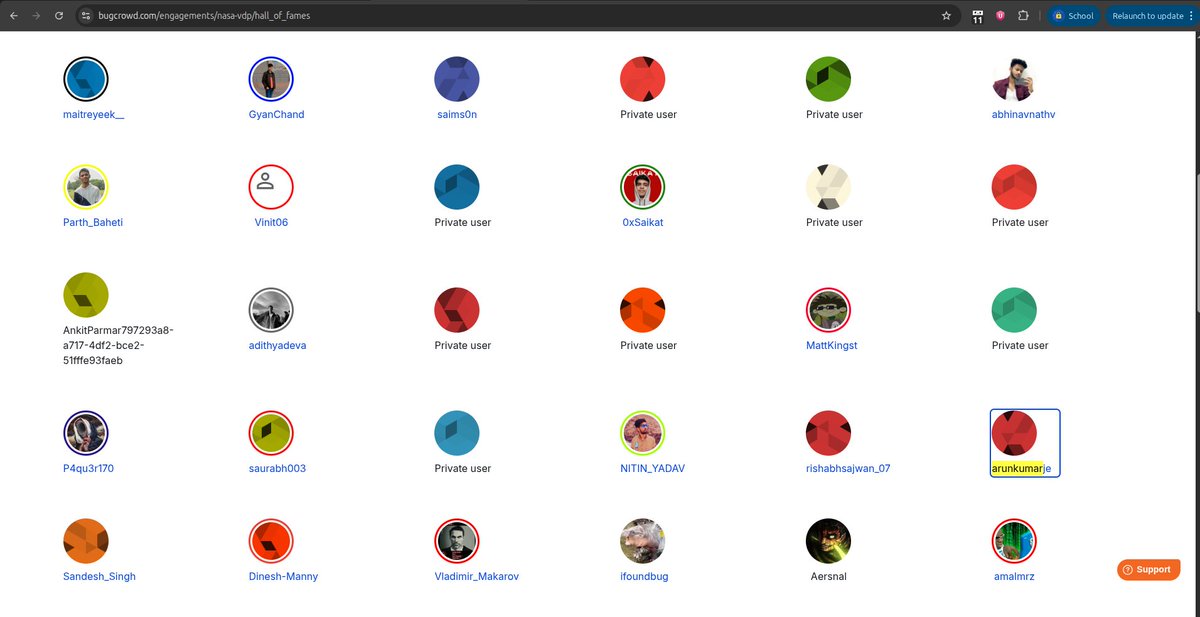Open the saims0n username link

tap(456, 114)
